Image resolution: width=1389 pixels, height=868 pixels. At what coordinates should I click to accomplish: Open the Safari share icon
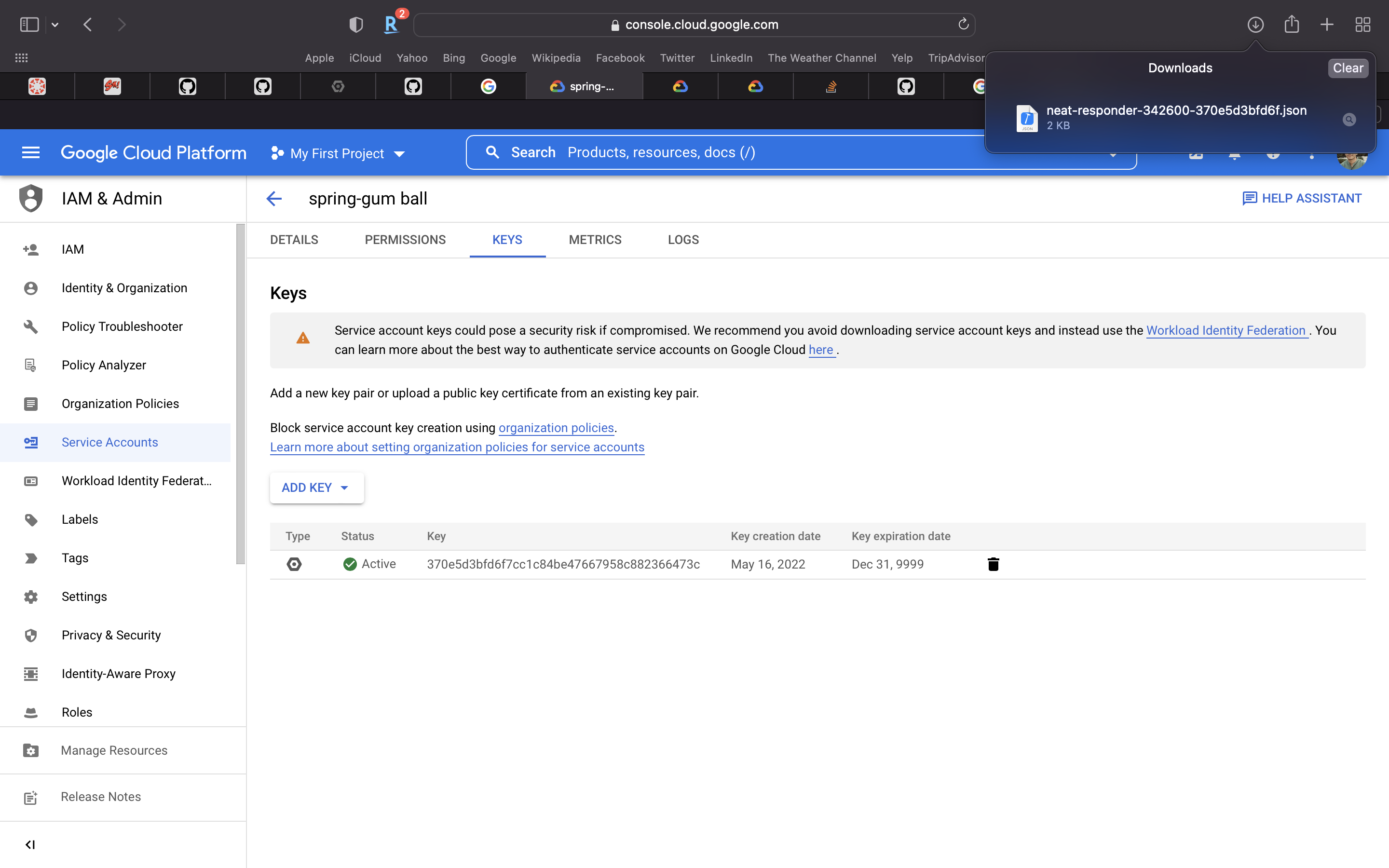click(x=1292, y=24)
